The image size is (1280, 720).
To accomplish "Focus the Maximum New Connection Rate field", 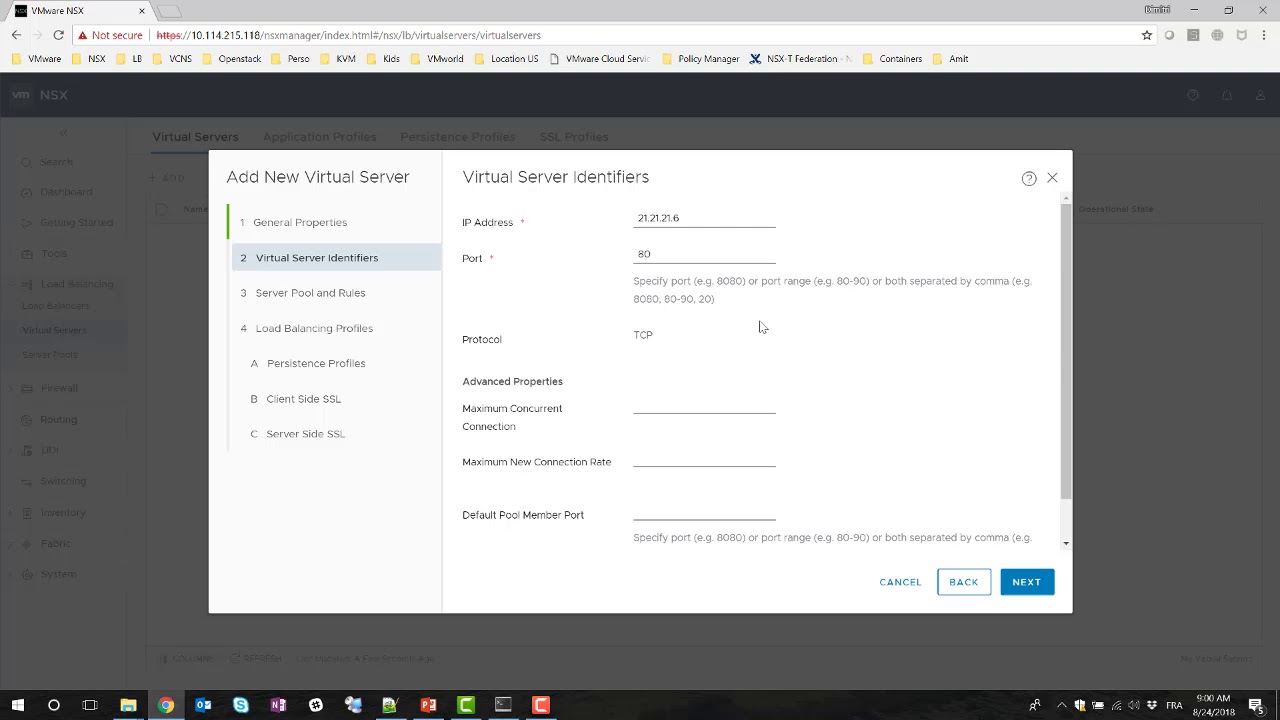I will click(x=704, y=458).
